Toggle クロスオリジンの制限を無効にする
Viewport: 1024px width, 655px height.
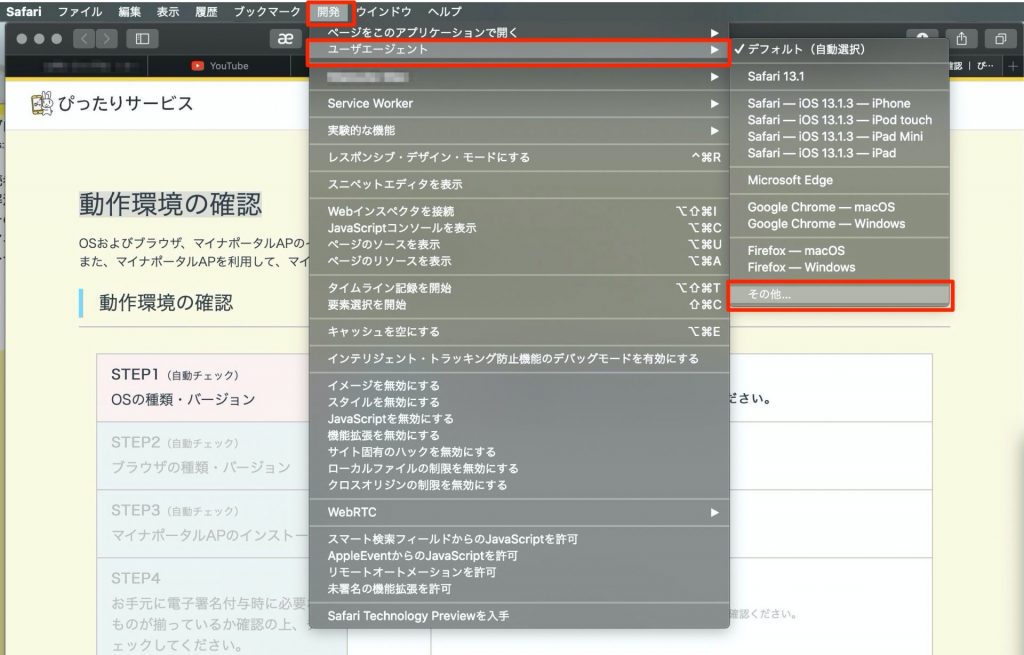(519, 485)
